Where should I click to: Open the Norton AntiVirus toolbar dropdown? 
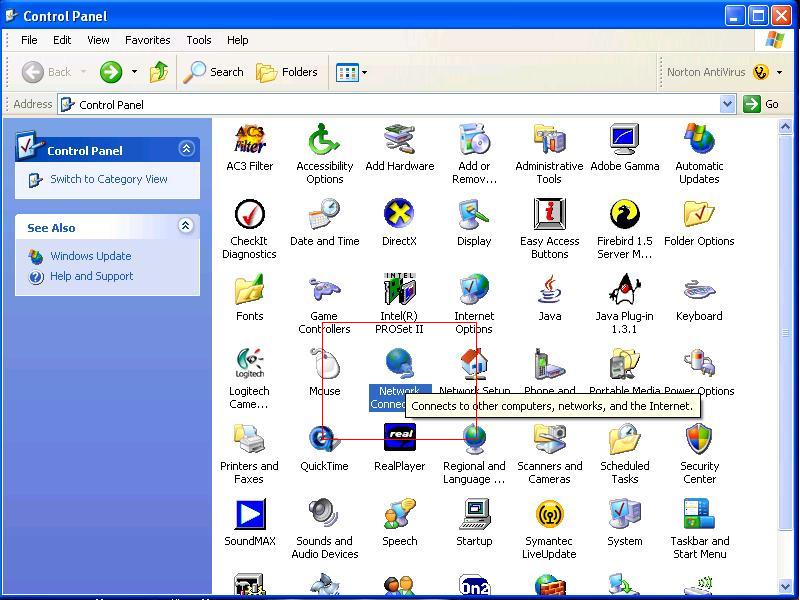pyautogui.click(x=779, y=72)
